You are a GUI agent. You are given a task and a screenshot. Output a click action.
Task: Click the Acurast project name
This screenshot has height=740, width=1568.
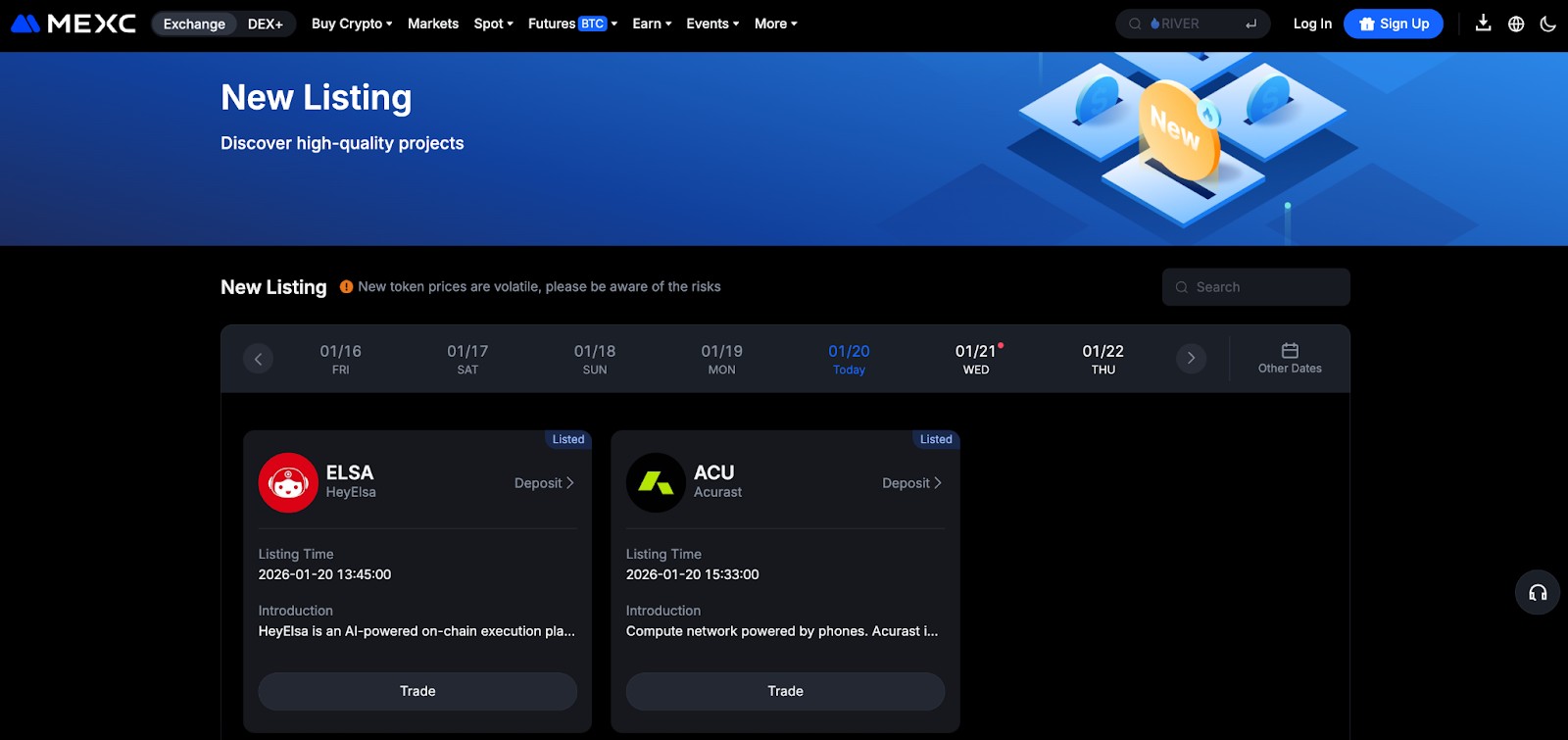tap(718, 492)
